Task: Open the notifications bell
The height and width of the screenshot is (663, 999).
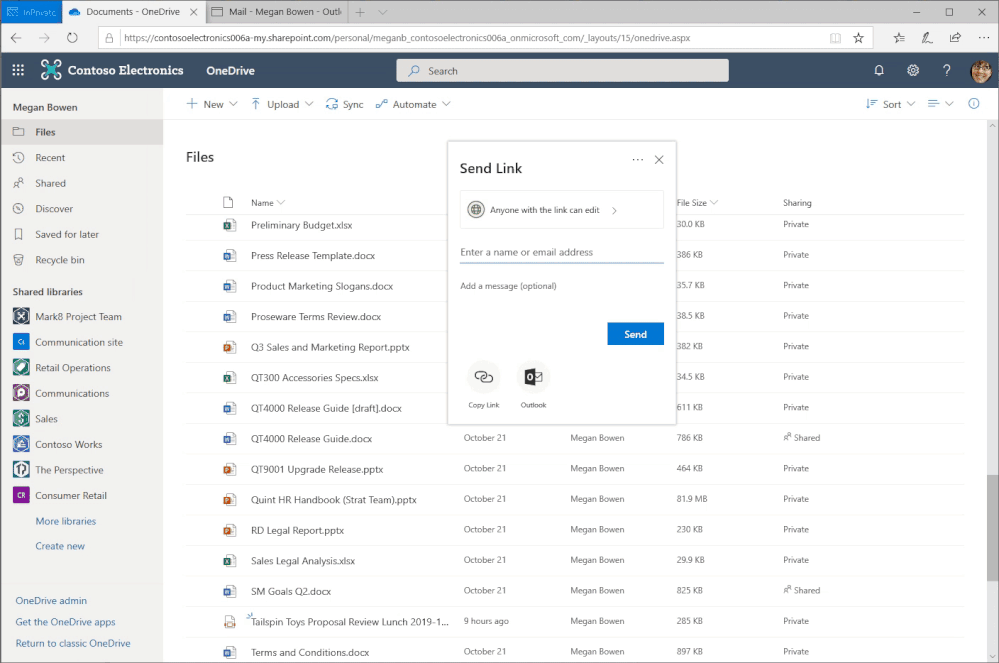Action: click(x=879, y=70)
